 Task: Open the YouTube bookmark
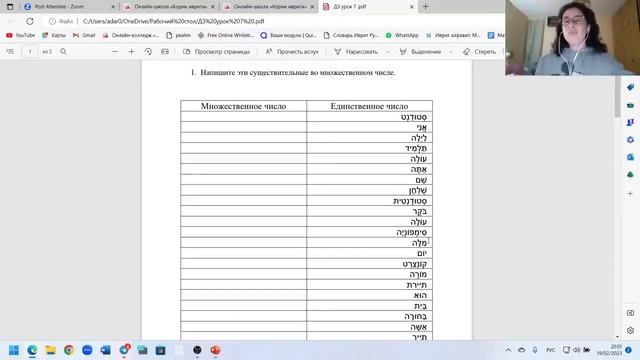tap(20, 36)
